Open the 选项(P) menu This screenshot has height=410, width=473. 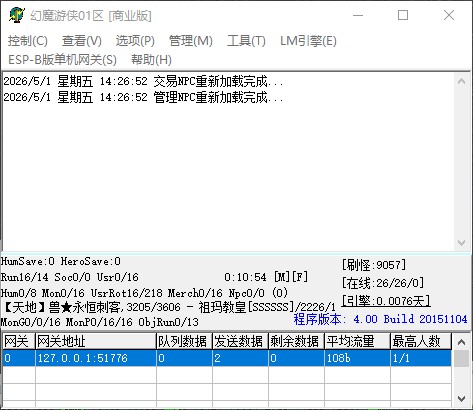tap(135, 41)
